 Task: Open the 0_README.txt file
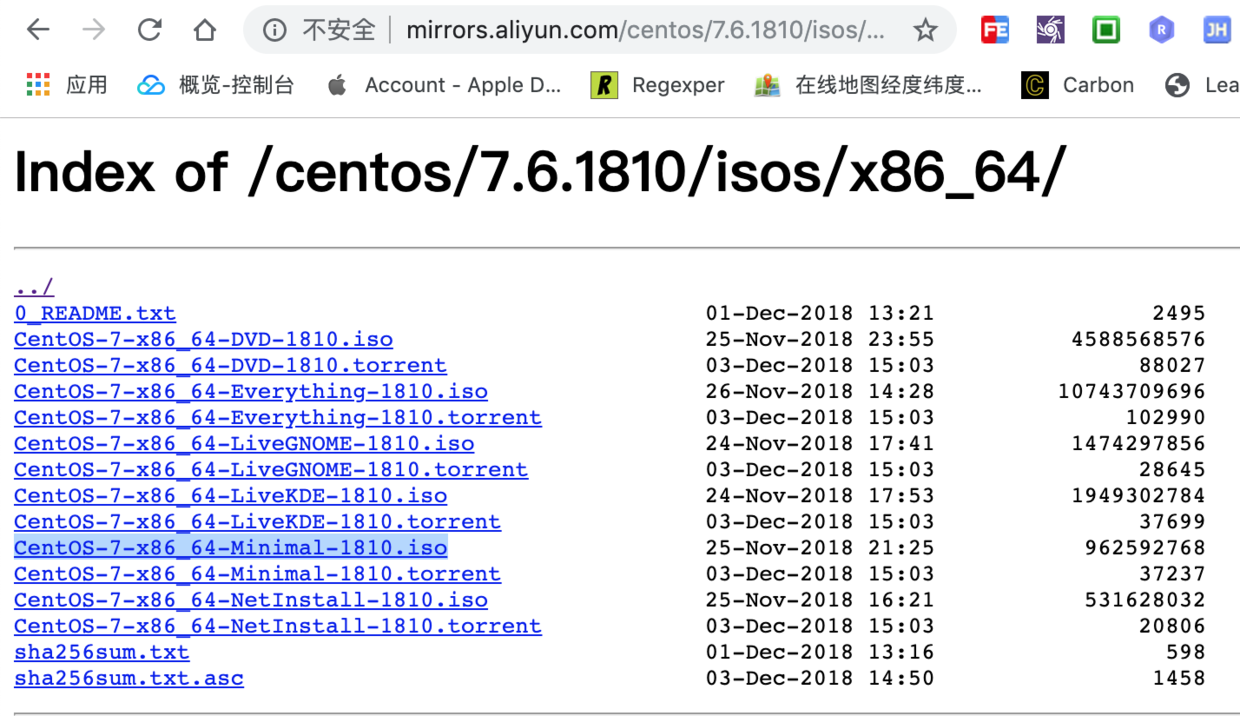pos(94,313)
